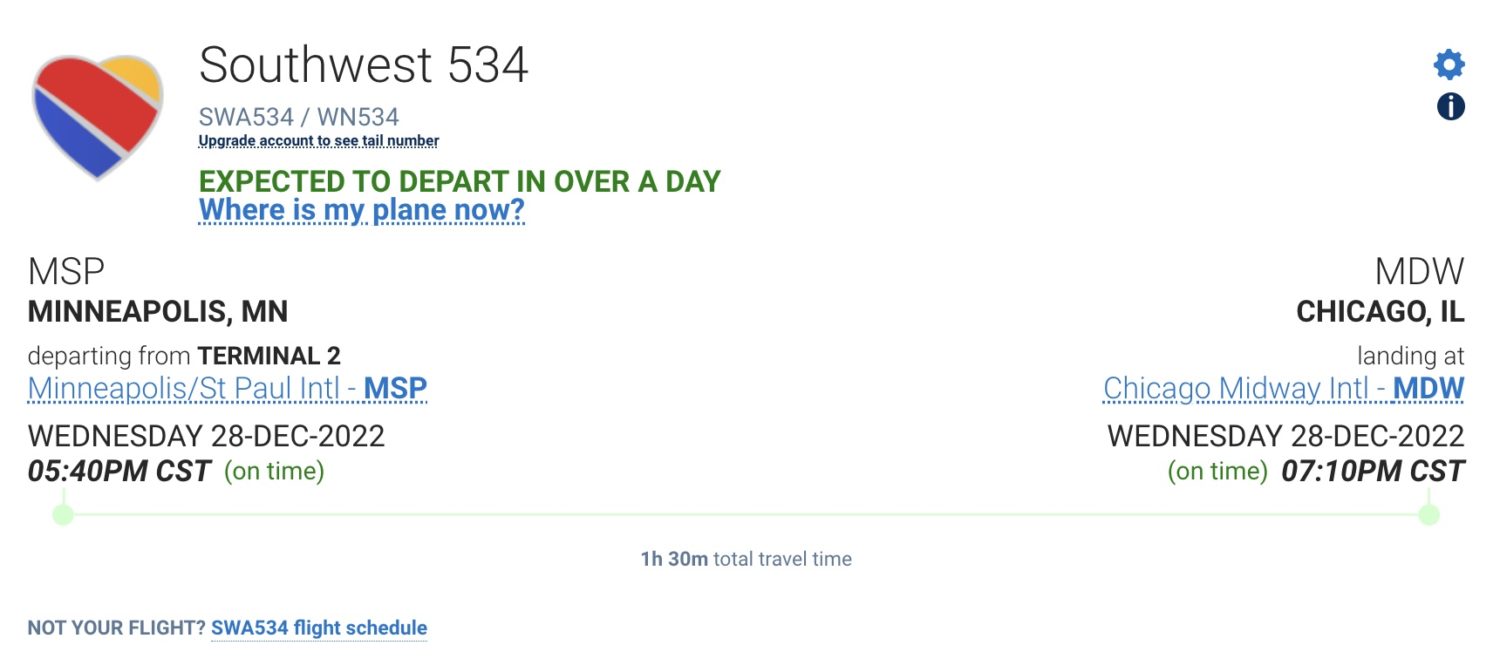Click the 'Southwest 534' flight title
1500x659 pixels.
coord(363,66)
